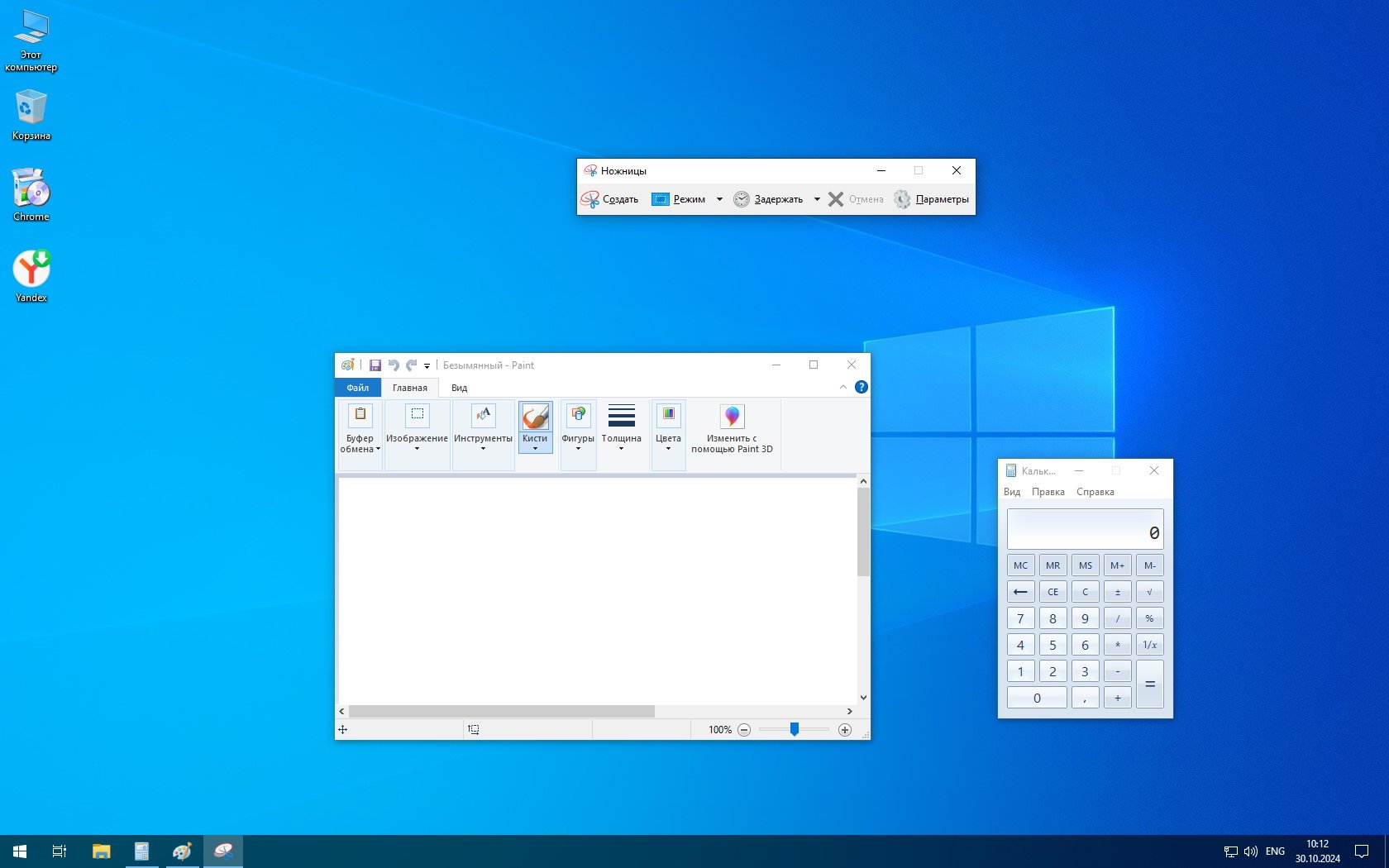Click the Create snip scissors icon
The image size is (1389, 868).
(x=590, y=199)
